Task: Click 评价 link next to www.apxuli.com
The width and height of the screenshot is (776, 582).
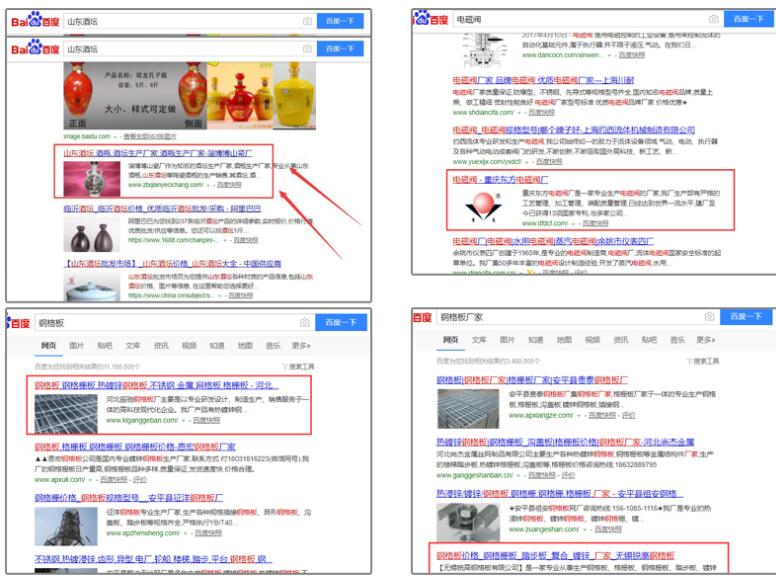Action: 140,480
